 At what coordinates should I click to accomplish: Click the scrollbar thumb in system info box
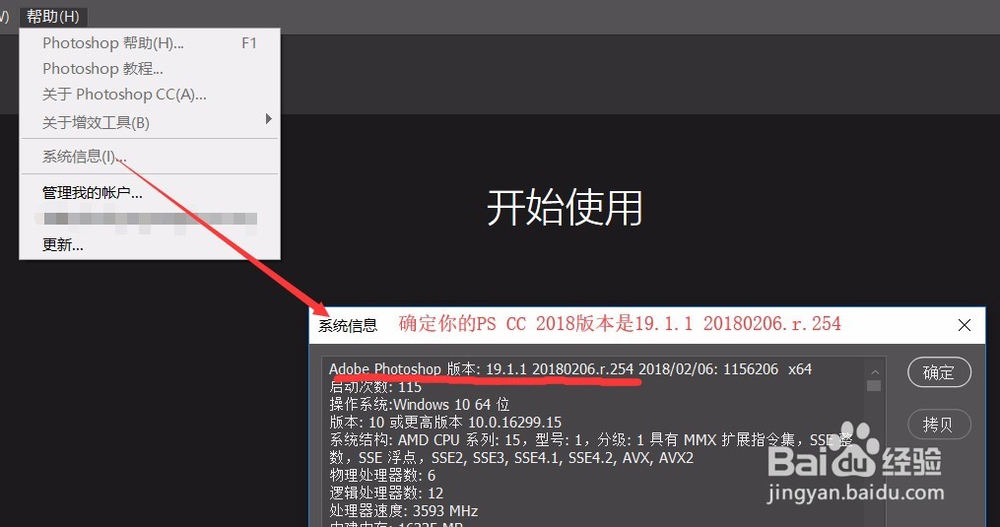tap(874, 386)
